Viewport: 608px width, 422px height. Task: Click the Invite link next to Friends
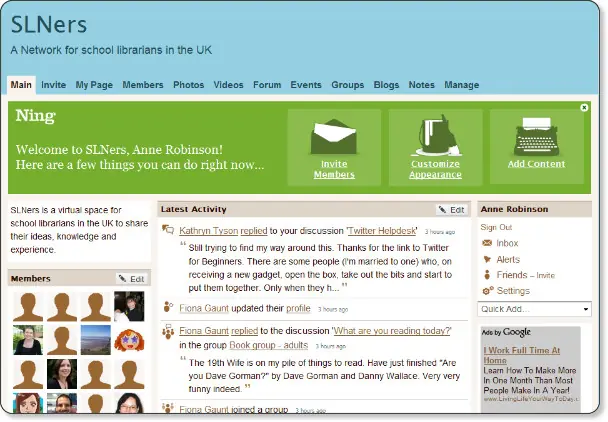(x=546, y=275)
